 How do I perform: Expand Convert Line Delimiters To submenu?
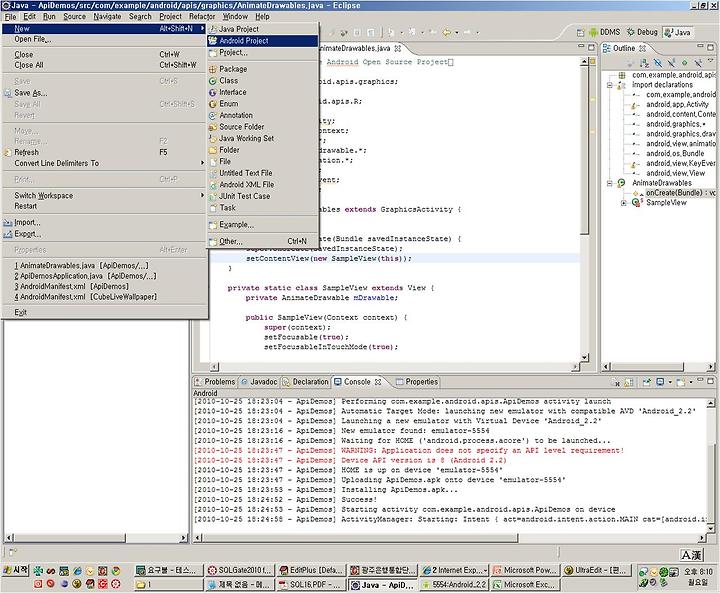[x=104, y=163]
